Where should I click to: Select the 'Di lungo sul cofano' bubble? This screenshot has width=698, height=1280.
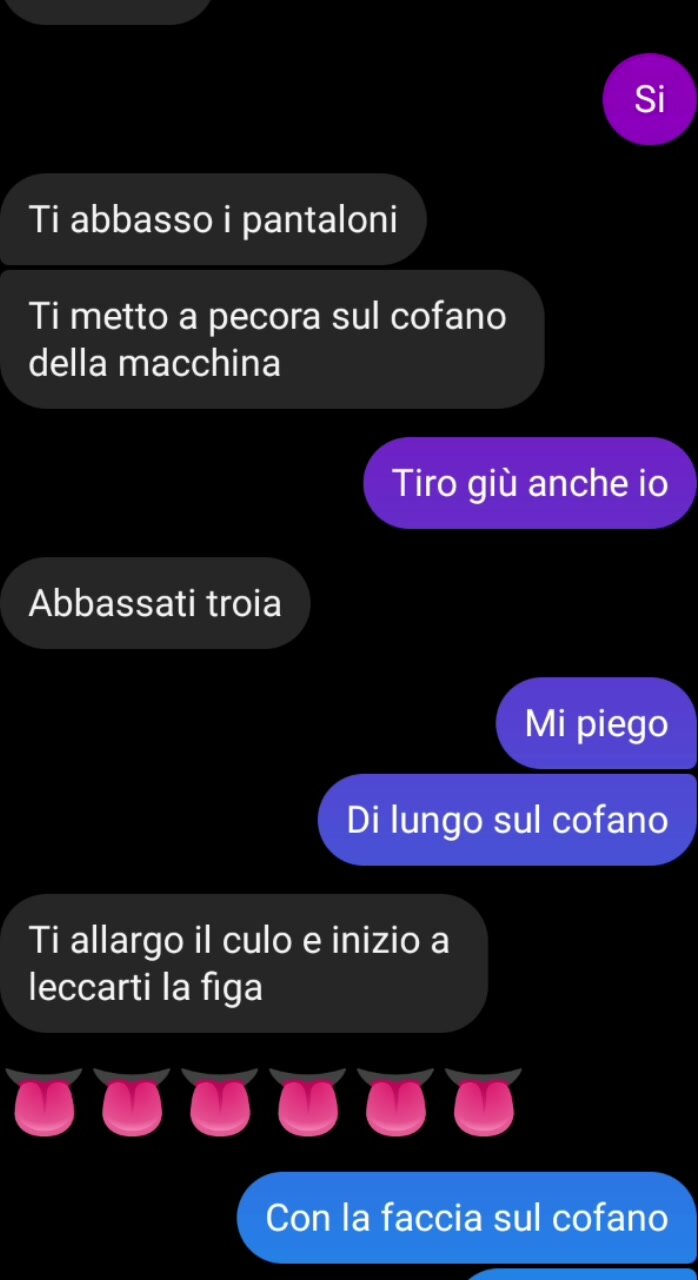pyautogui.click(x=507, y=820)
